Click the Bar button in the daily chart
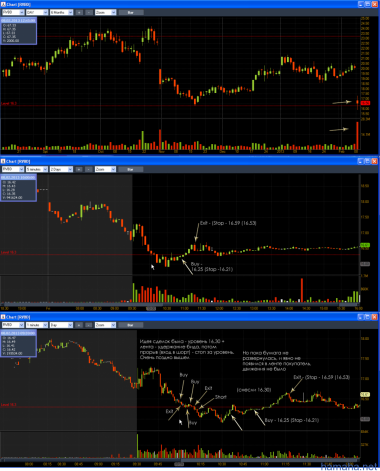The height and width of the screenshot is (471, 380). [x=131, y=12]
